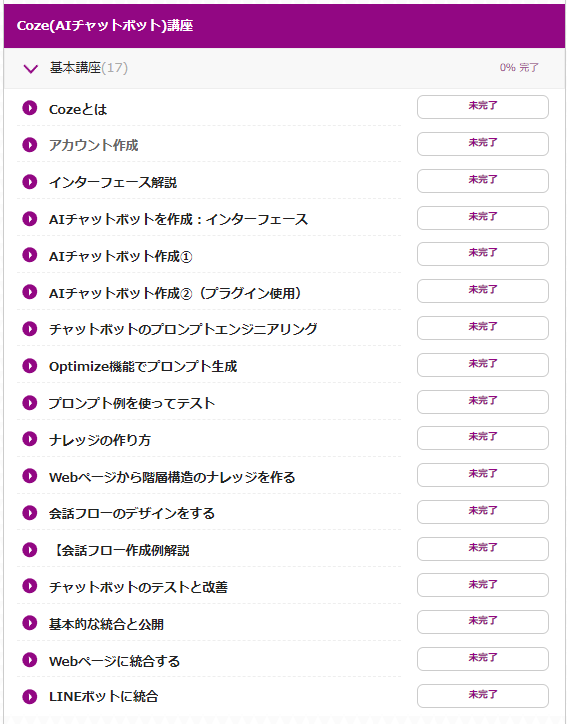Viewport: 567px width, 724px height.
Task: Click the play icon for インターフェース解説
Action: 30,182
